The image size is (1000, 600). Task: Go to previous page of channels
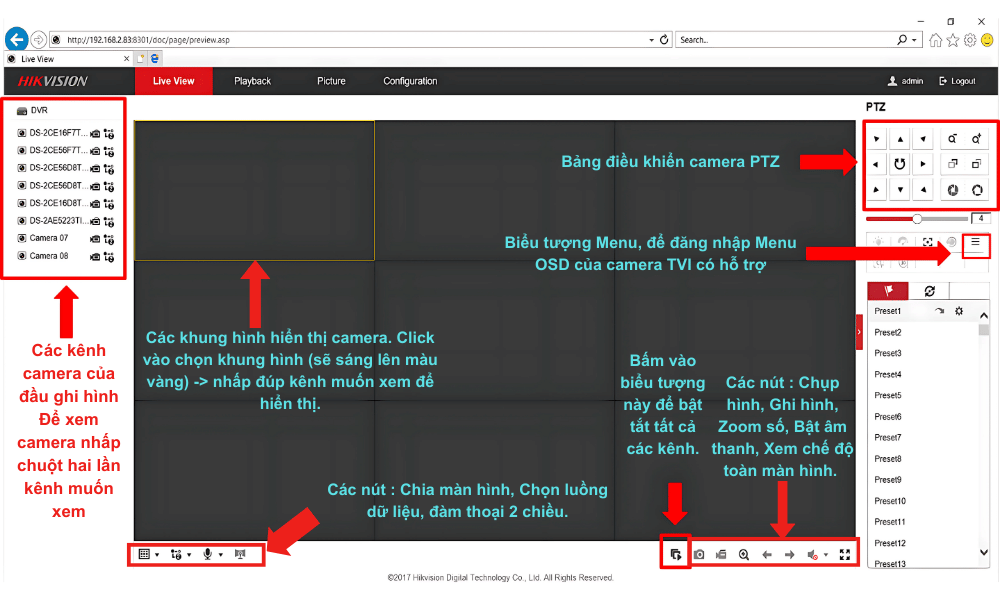[x=767, y=555]
